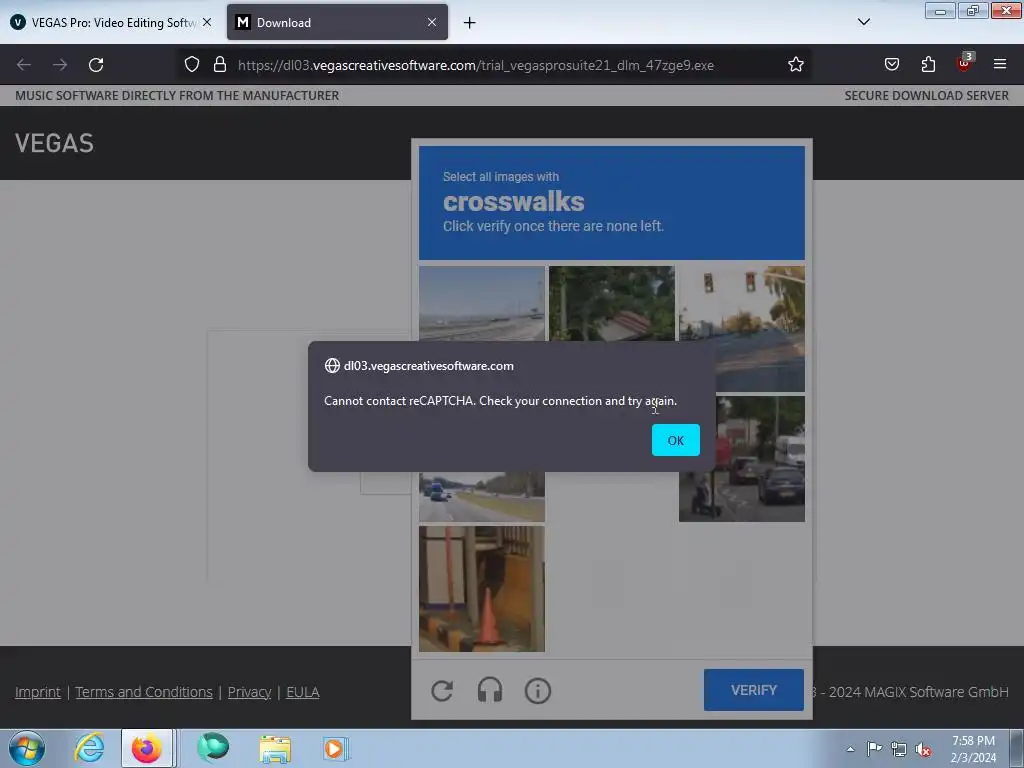Click the muted volume tray icon
The width and height of the screenshot is (1024, 768).
923,749
